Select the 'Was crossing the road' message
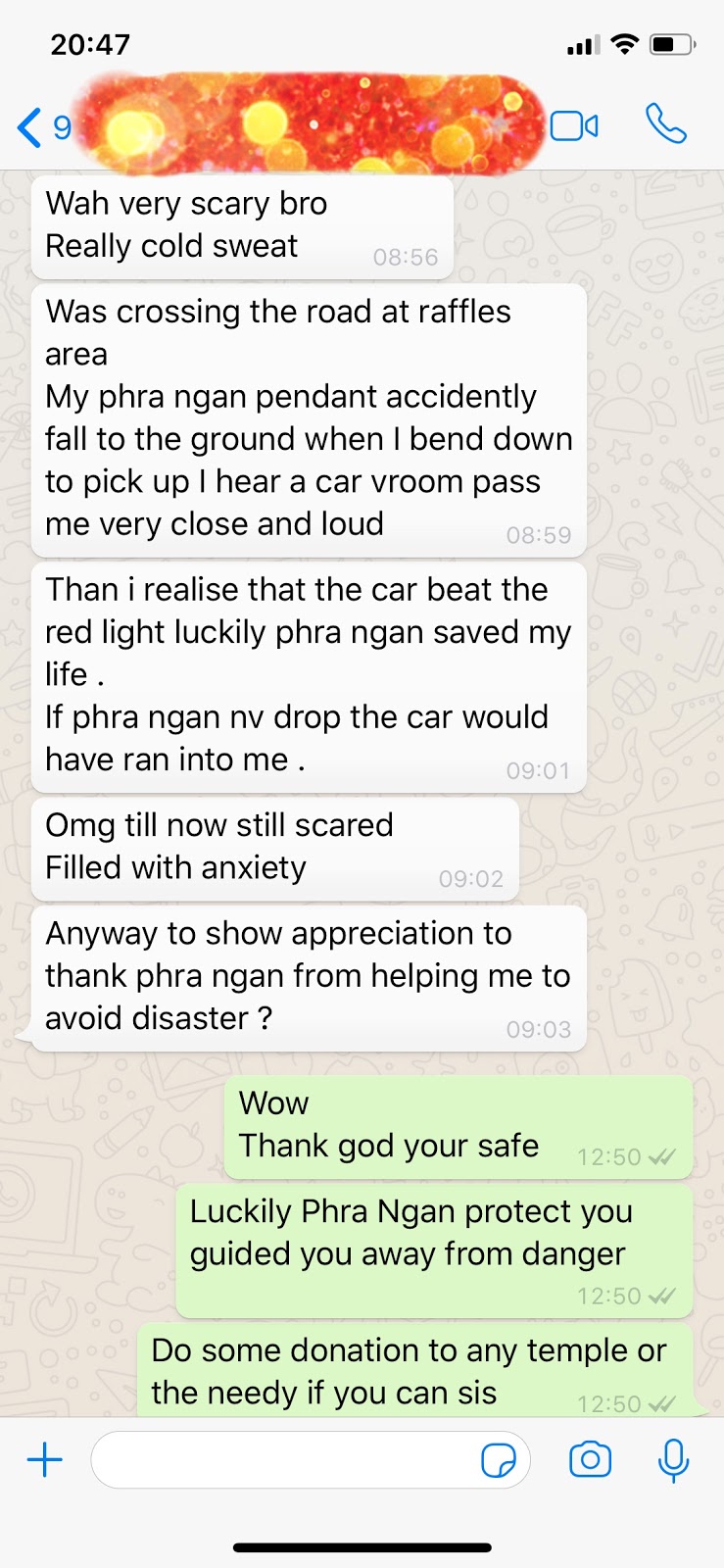Viewport: 724px width, 1568px height. [309, 420]
